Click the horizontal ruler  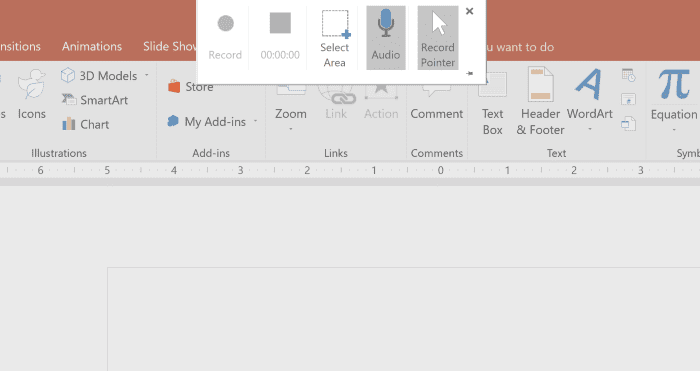click(350, 170)
